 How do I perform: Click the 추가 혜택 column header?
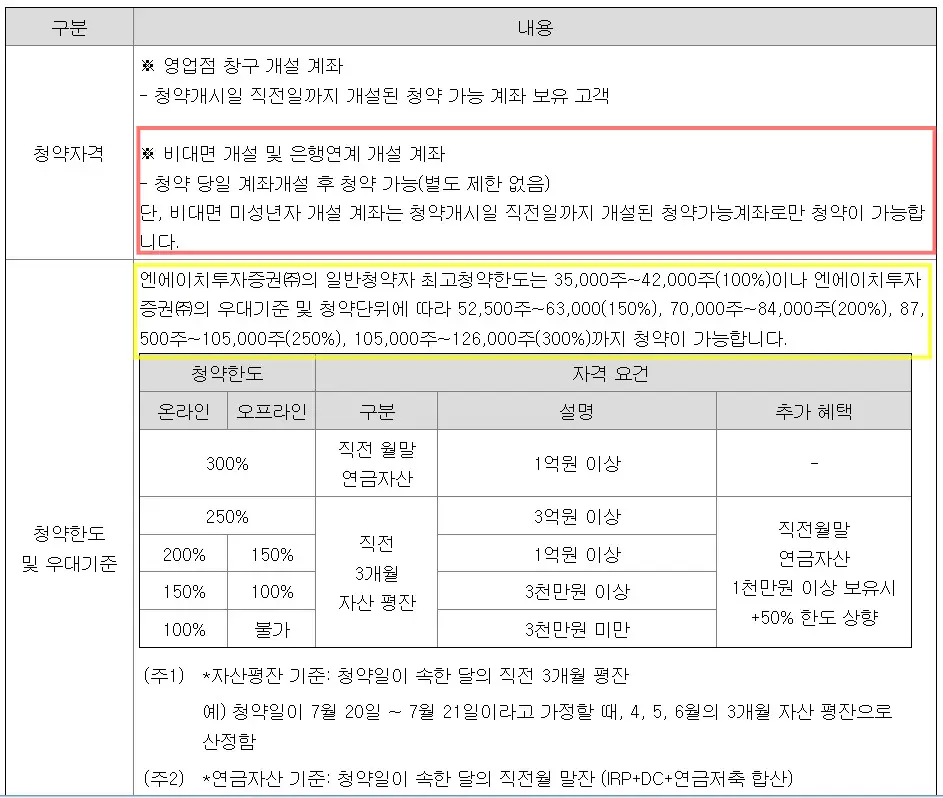click(x=813, y=411)
